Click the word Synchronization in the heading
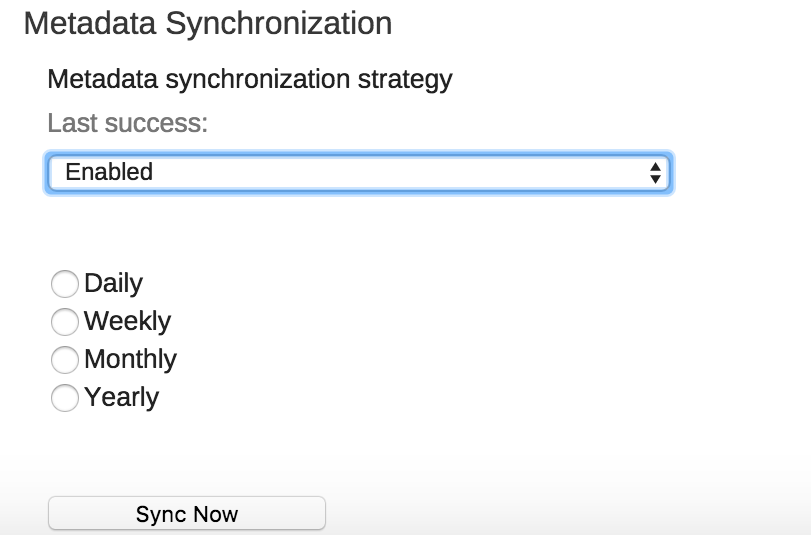 point(278,23)
